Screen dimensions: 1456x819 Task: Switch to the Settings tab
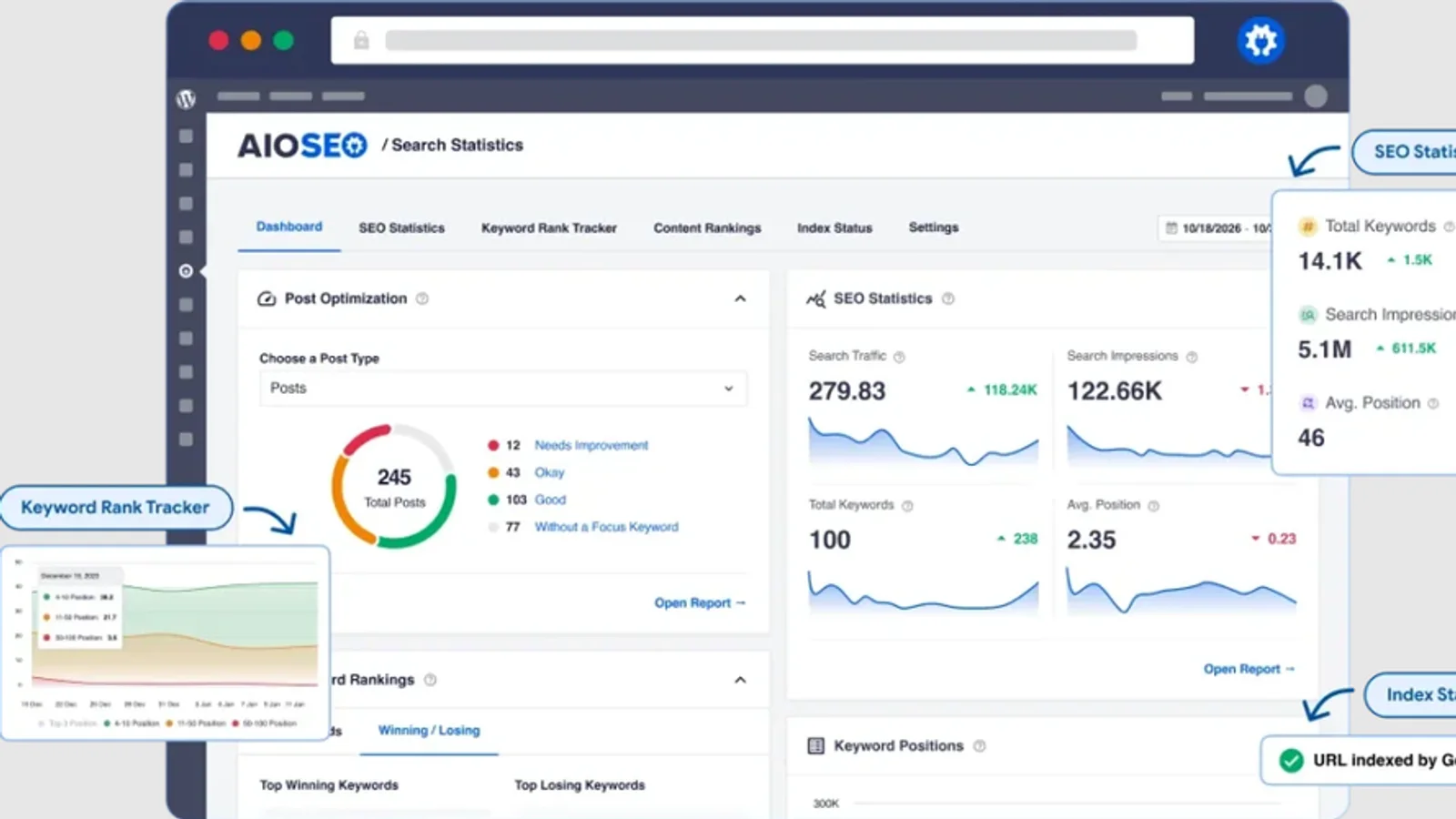pyautogui.click(x=934, y=227)
